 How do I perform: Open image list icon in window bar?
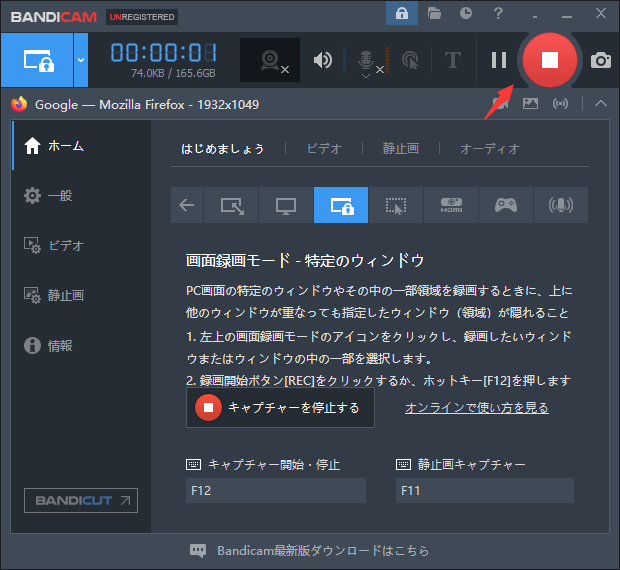coord(530,104)
